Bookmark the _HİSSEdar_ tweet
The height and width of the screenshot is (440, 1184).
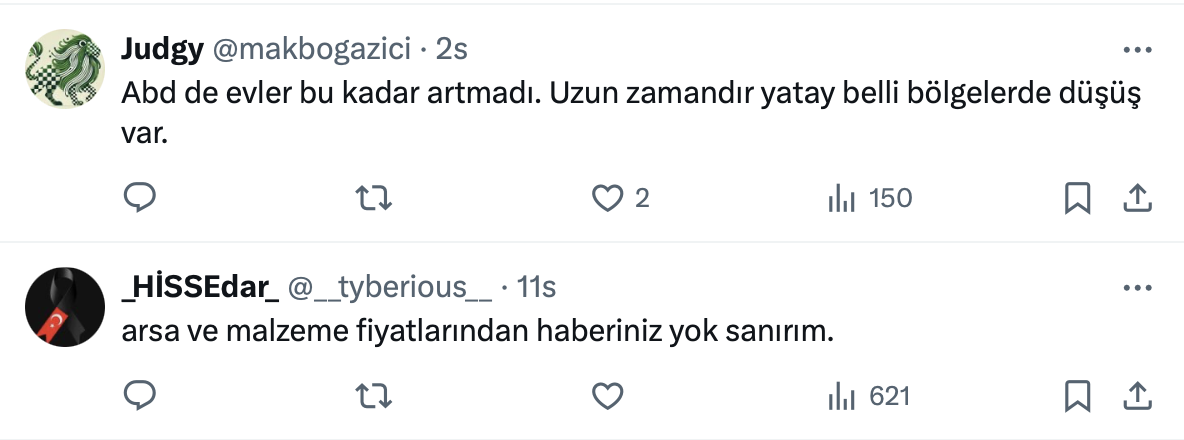coord(1077,397)
